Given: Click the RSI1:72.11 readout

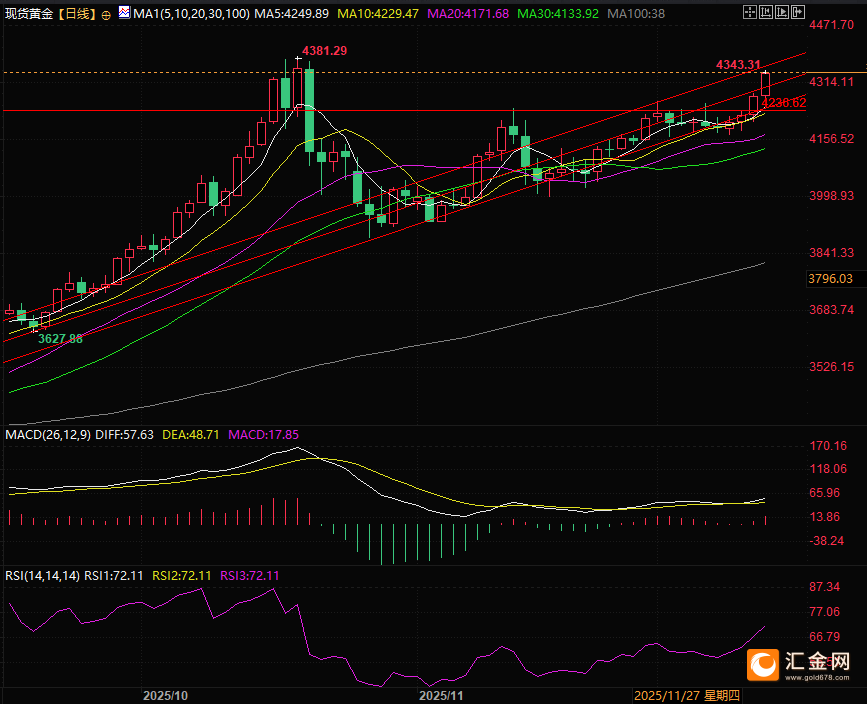Looking at the screenshot, I should [x=113, y=576].
